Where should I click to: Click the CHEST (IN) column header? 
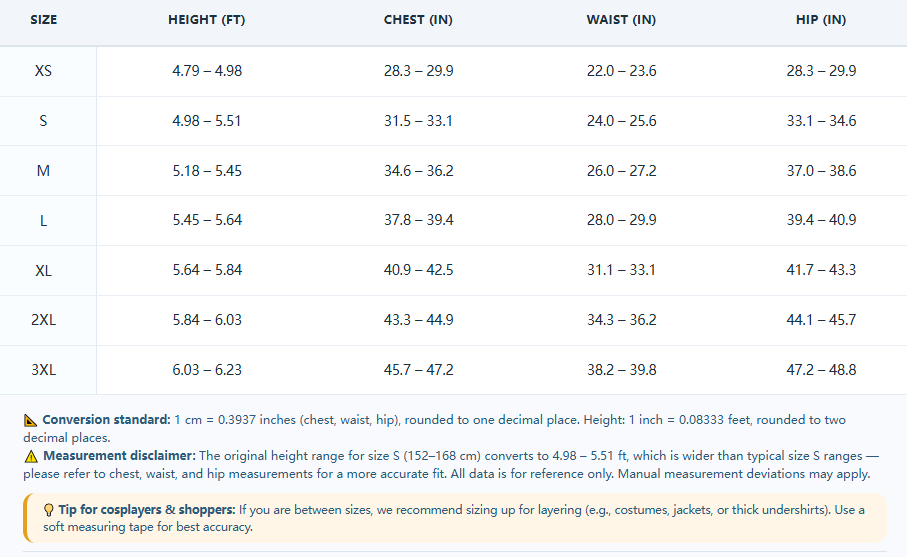coord(418,20)
